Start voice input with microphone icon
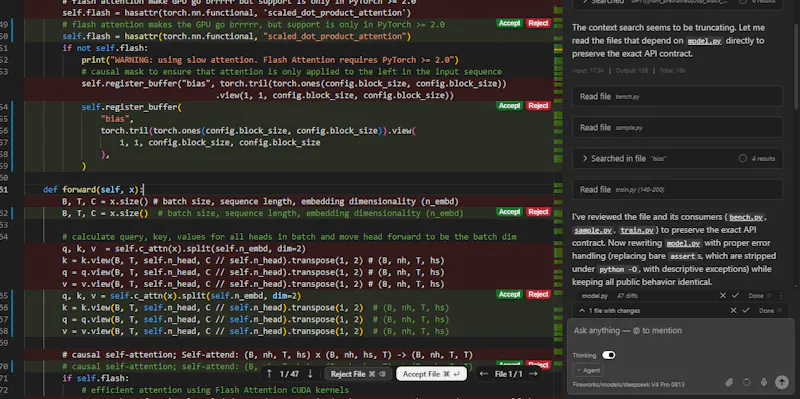 [764, 382]
